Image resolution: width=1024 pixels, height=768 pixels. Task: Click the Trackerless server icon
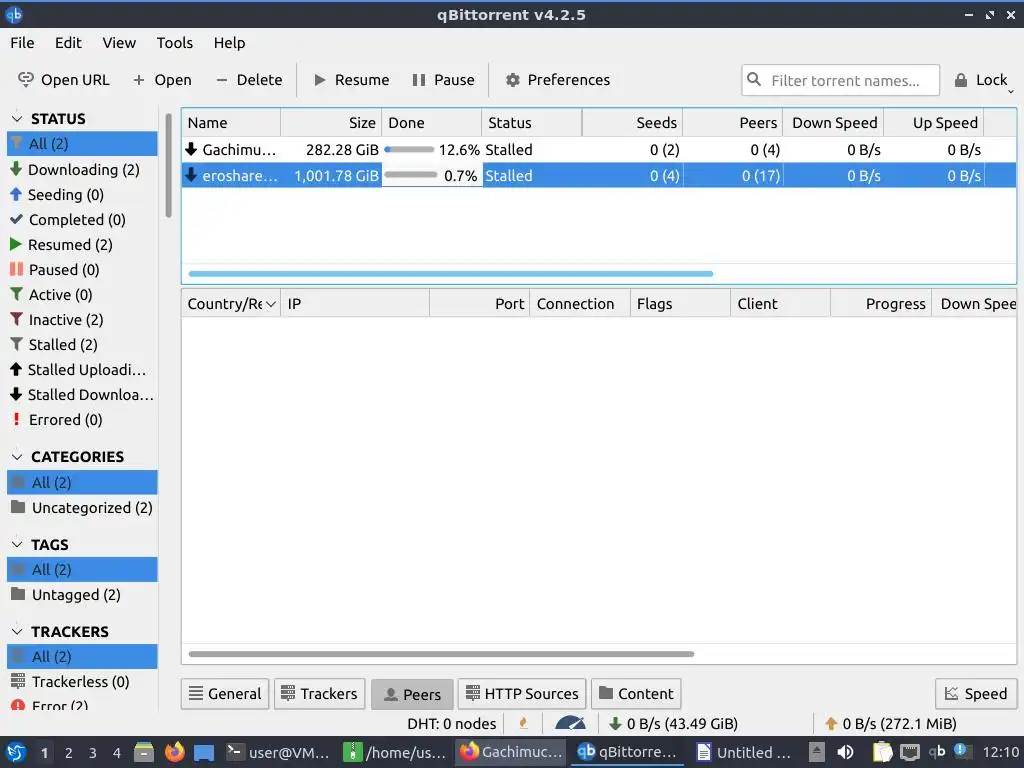(x=18, y=680)
